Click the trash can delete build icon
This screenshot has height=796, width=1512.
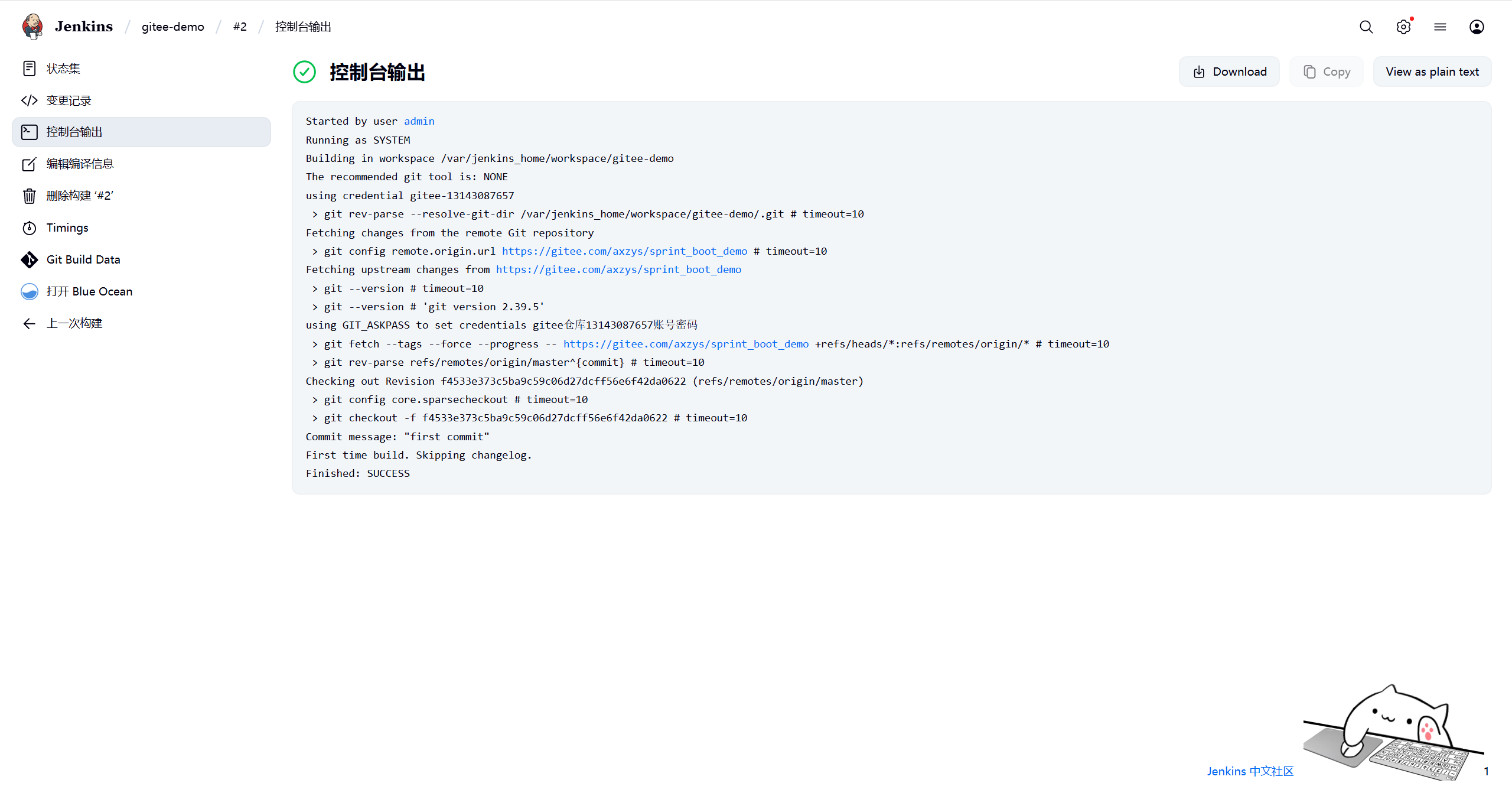[x=30, y=196]
